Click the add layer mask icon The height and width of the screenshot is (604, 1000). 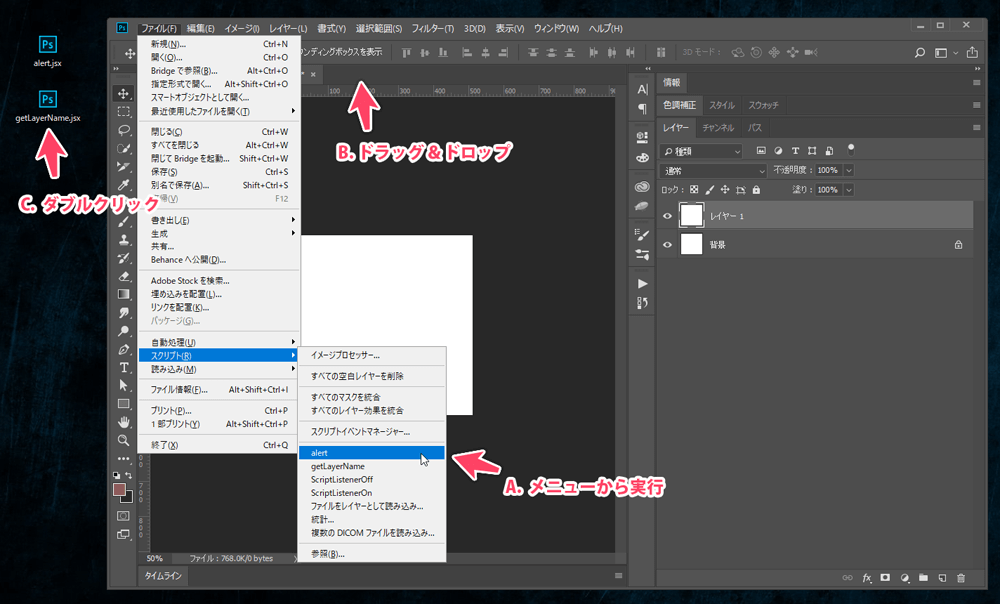point(885,578)
